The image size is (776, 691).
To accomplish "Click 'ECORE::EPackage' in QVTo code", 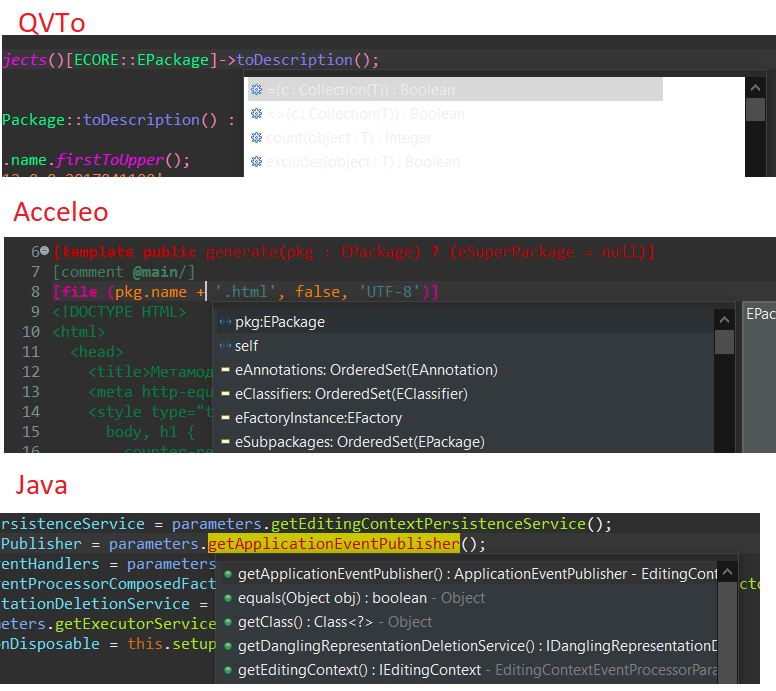I will pyautogui.click(x=141, y=60).
